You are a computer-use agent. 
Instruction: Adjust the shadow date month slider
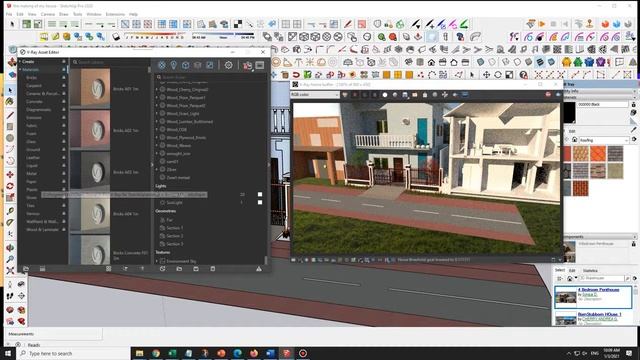155,34
